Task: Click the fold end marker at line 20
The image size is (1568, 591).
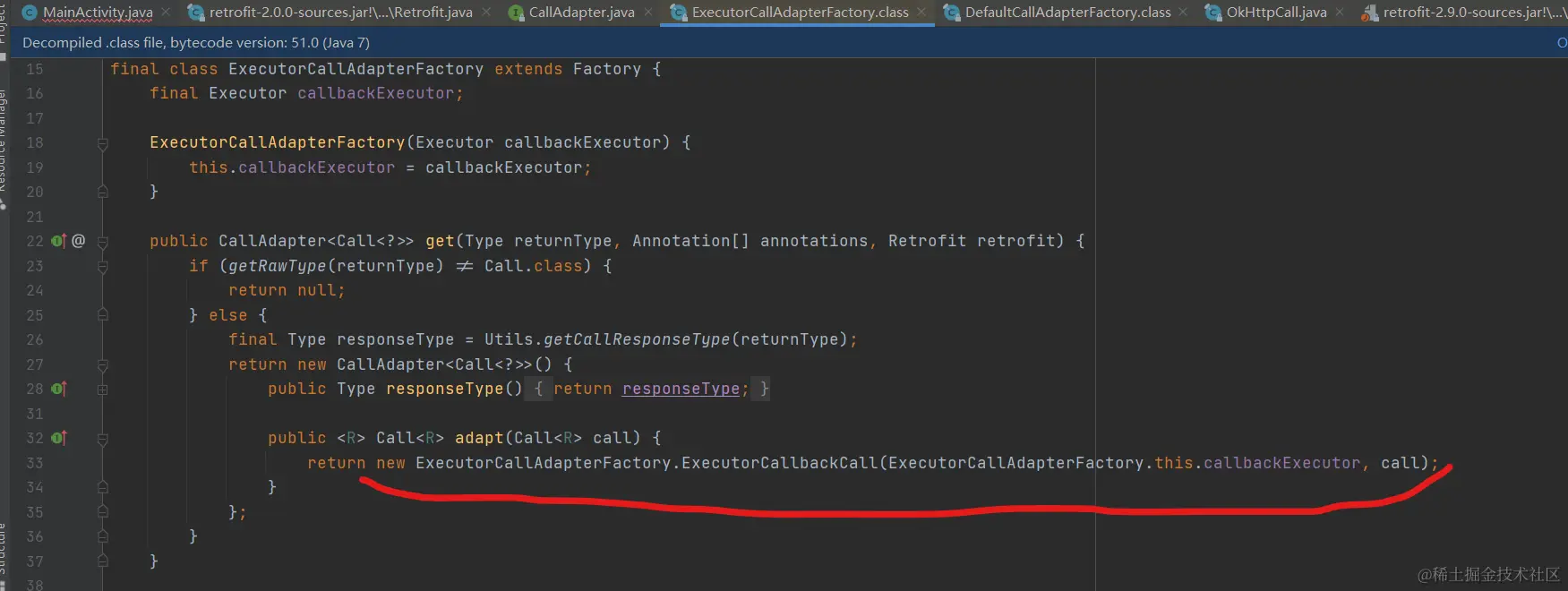Action: click(x=102, y=192)
